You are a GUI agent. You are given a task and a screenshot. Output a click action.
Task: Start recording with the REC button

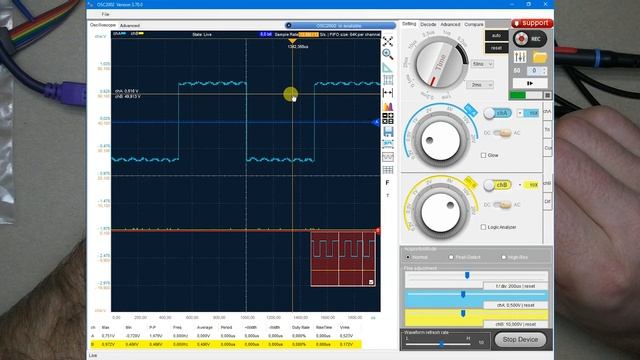pyautogui.click(x=529, y=39)
